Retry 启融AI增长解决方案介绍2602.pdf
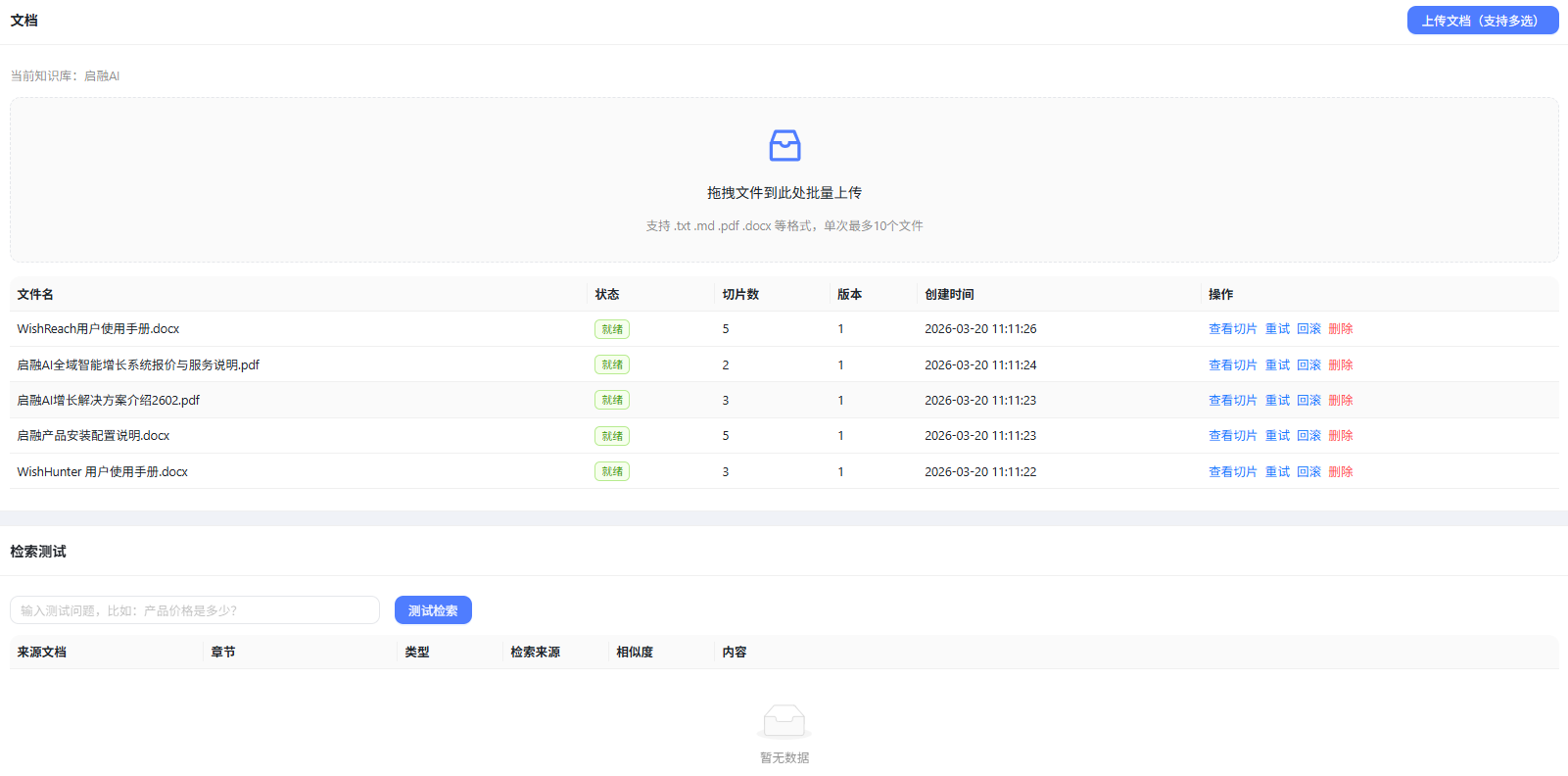This screenshot has width=1568, height=776. 1277,400
